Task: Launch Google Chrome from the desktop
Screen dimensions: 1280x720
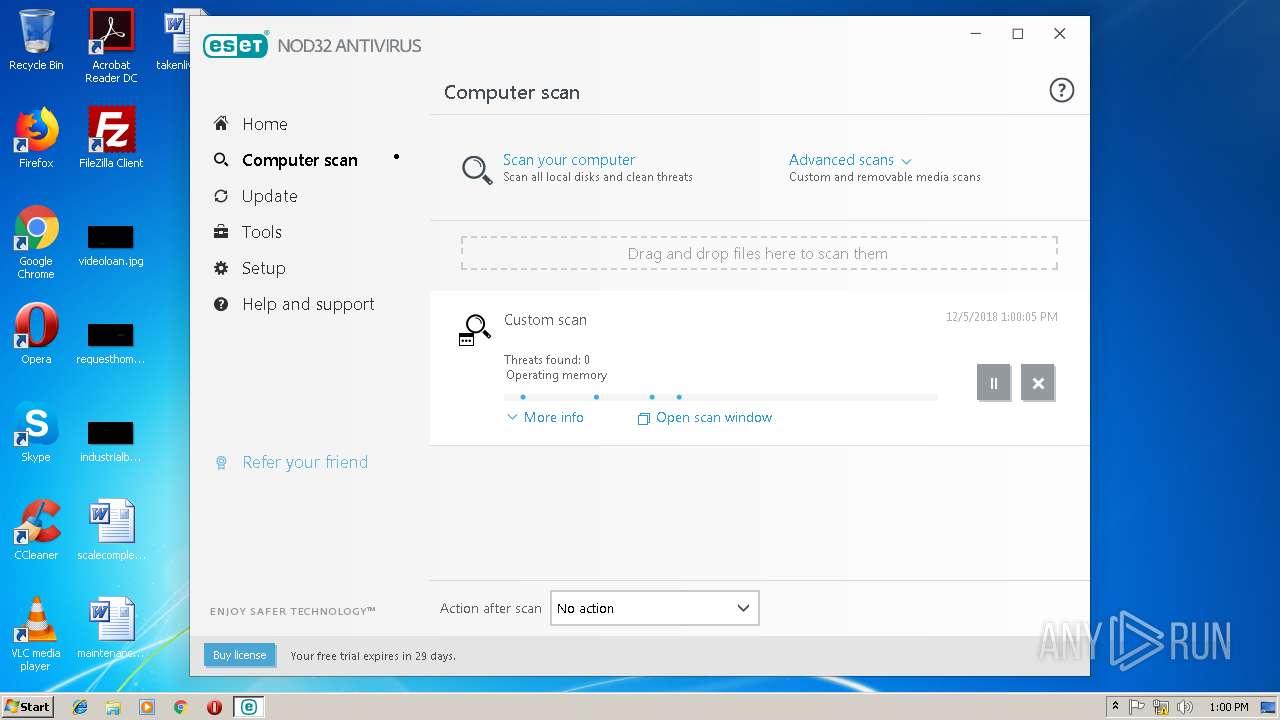Action: (x=36, y=242)
